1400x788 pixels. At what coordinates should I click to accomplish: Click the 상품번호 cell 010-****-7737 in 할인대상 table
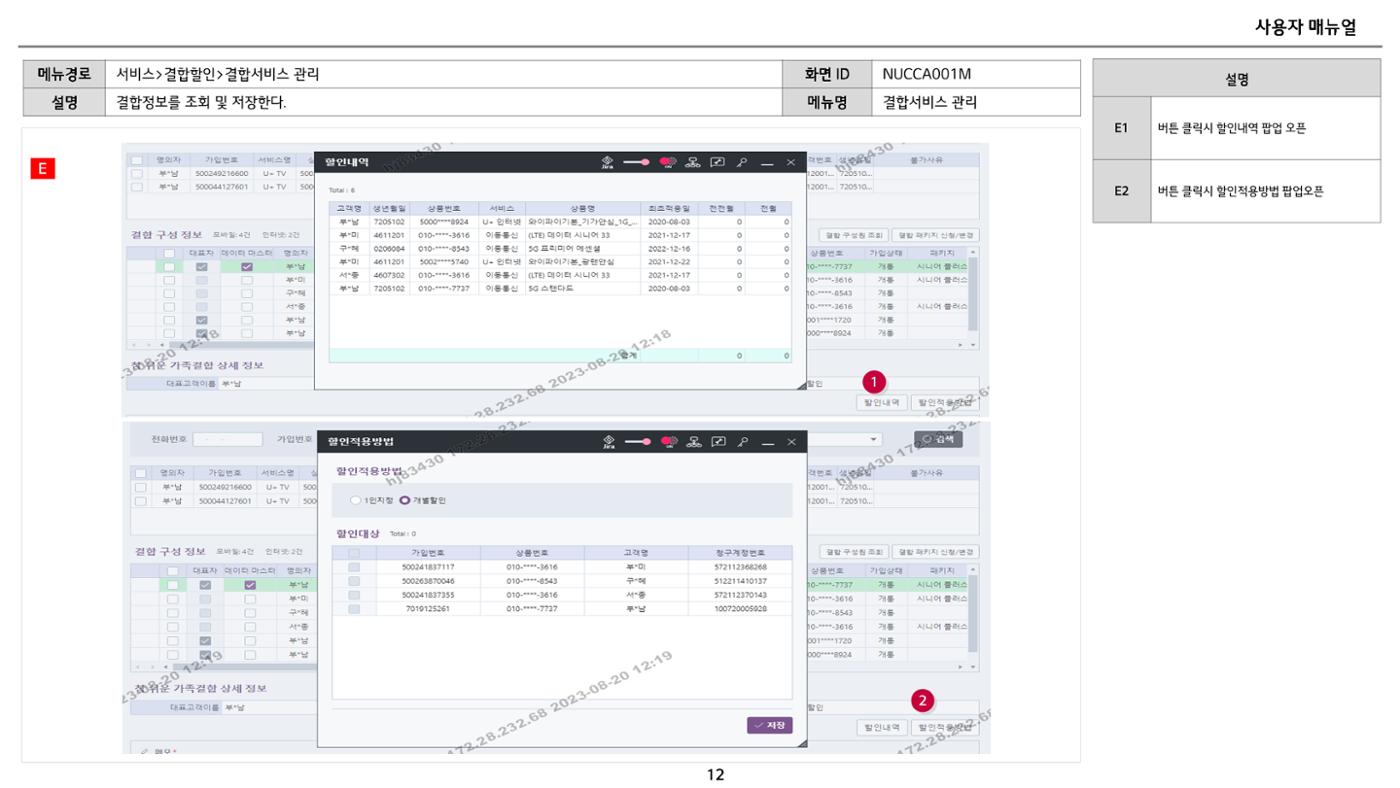[530, 608]
